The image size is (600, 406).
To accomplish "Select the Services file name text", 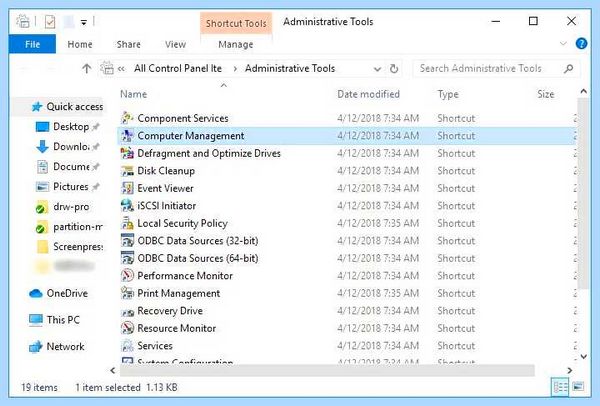I will (155, 346).
